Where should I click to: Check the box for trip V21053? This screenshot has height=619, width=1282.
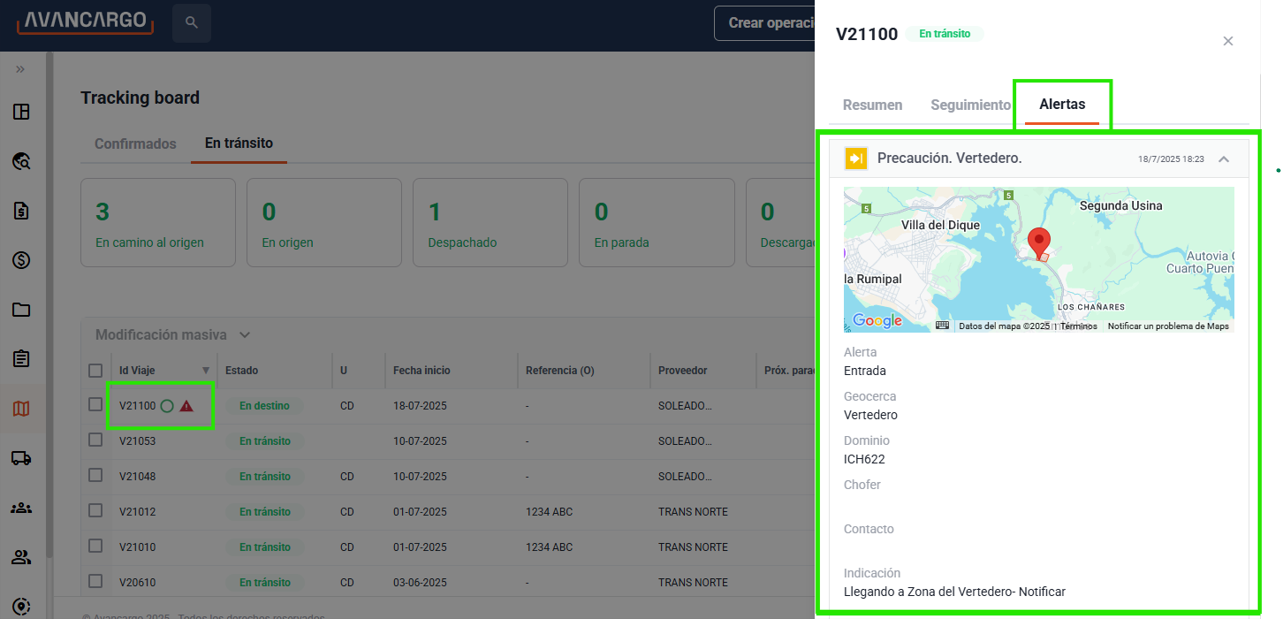pyautogui.click(x=95, y=440)
